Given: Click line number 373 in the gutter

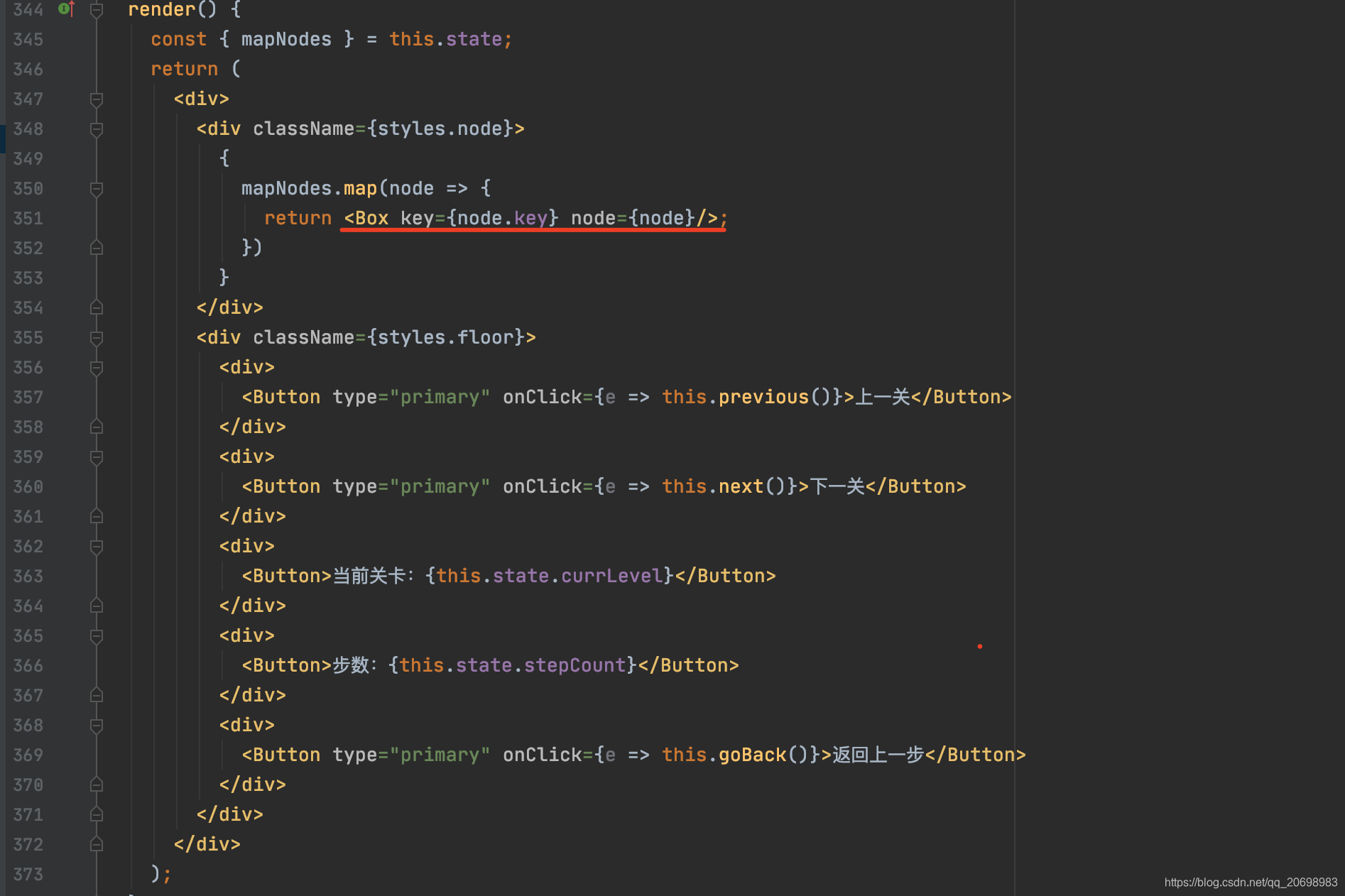Looking at the screenshot, I should click(28, 875).
